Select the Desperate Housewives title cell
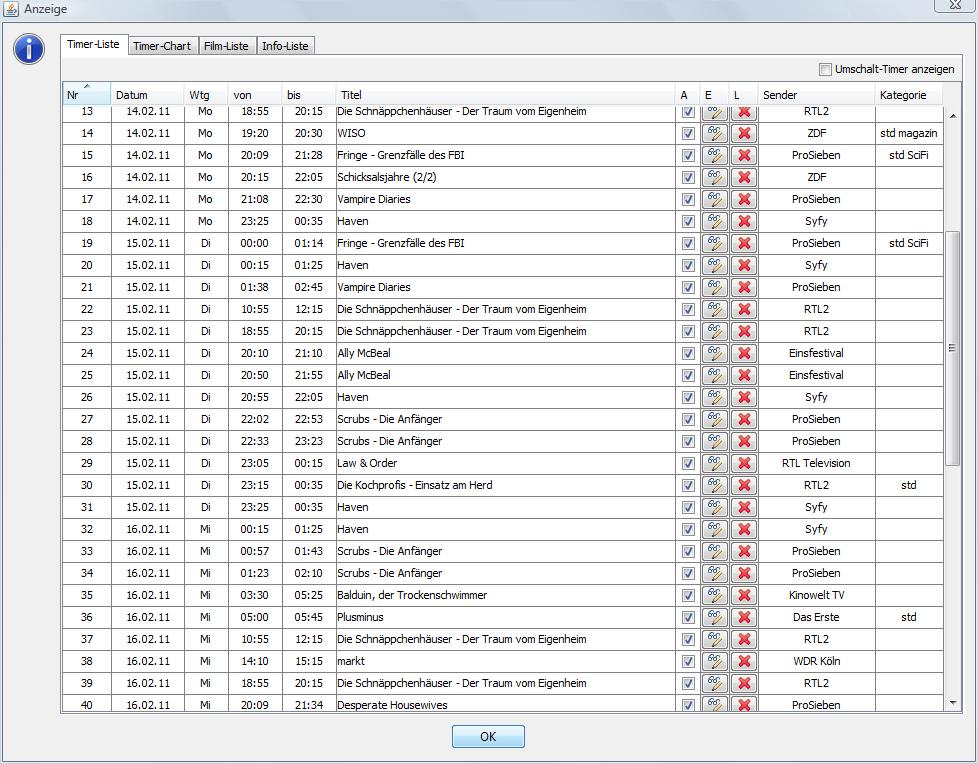 pos(505,705)
